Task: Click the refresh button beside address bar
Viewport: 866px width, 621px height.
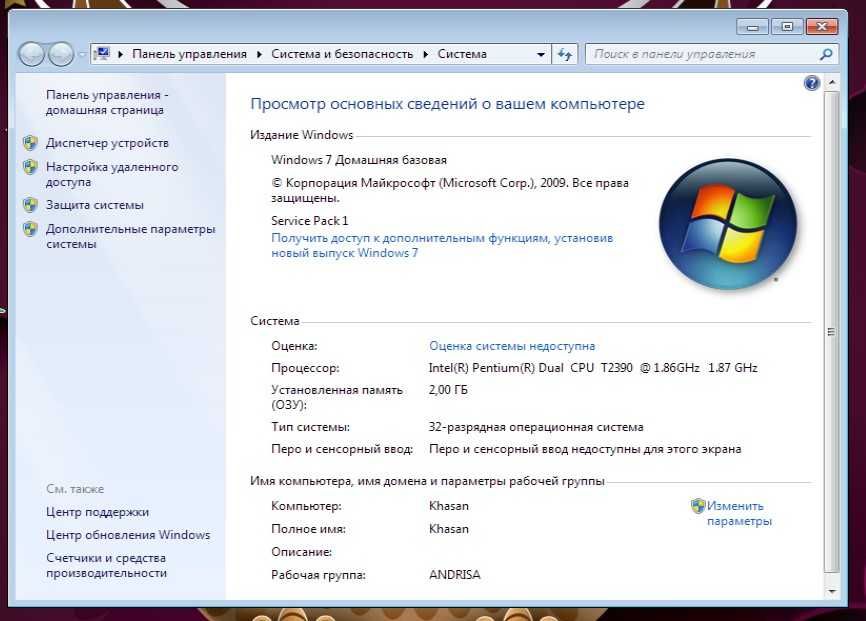Action: click(564, 54)
